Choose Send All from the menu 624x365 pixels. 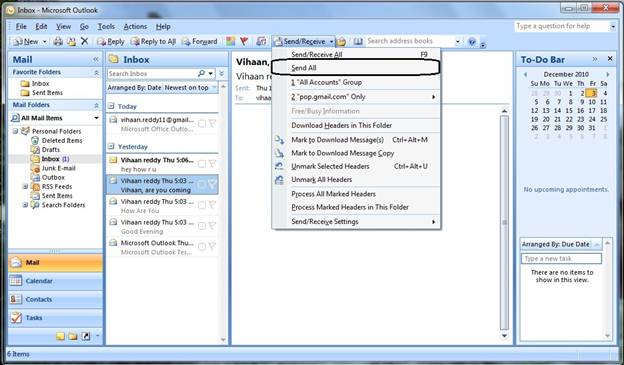356,68
